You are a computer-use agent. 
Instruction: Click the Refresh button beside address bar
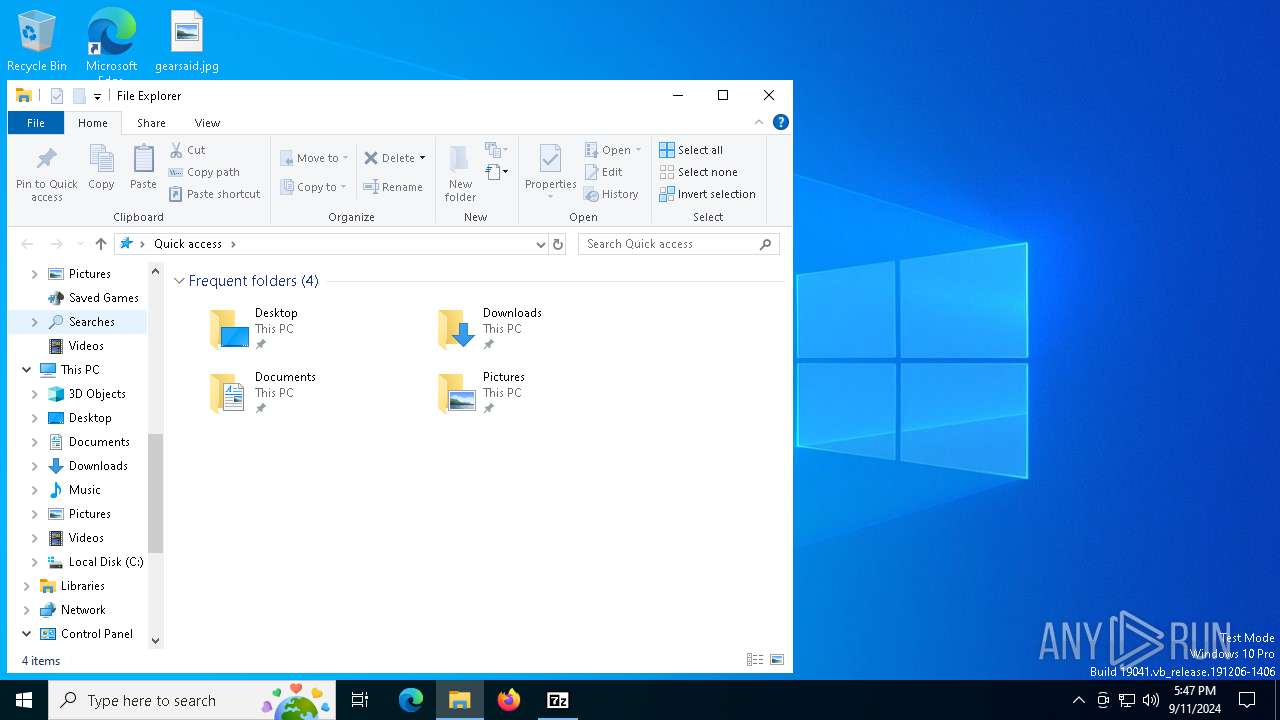click(x=558, y=244)
